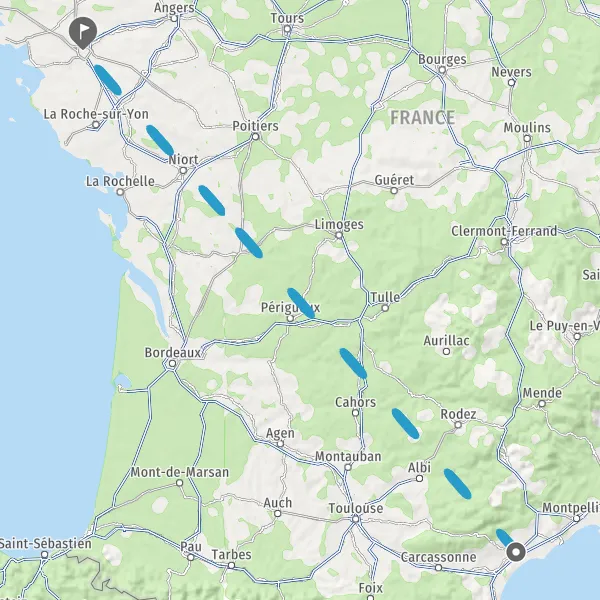Select the Mont-de-Marsan city marker
600x600 pixels.
click(x=180, y=483)
